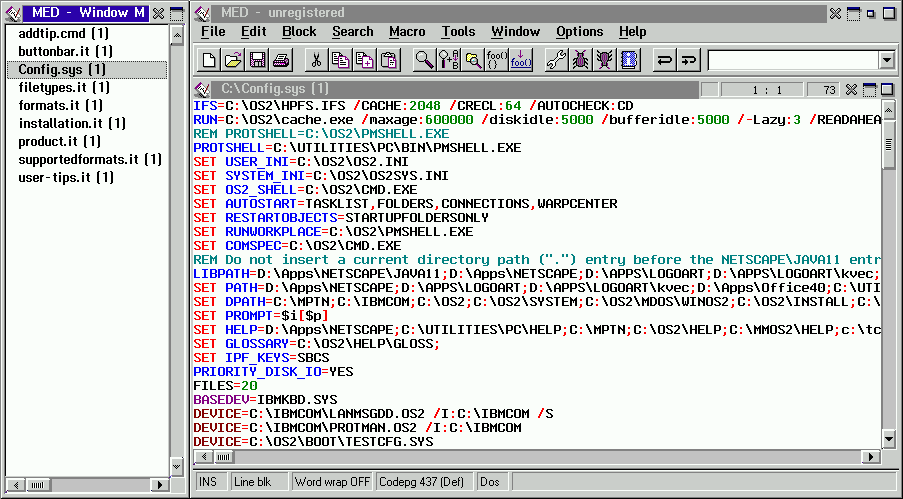Click window list horizontal scrollbar thumb
This screenshot has width=903, height=499.
37,485
